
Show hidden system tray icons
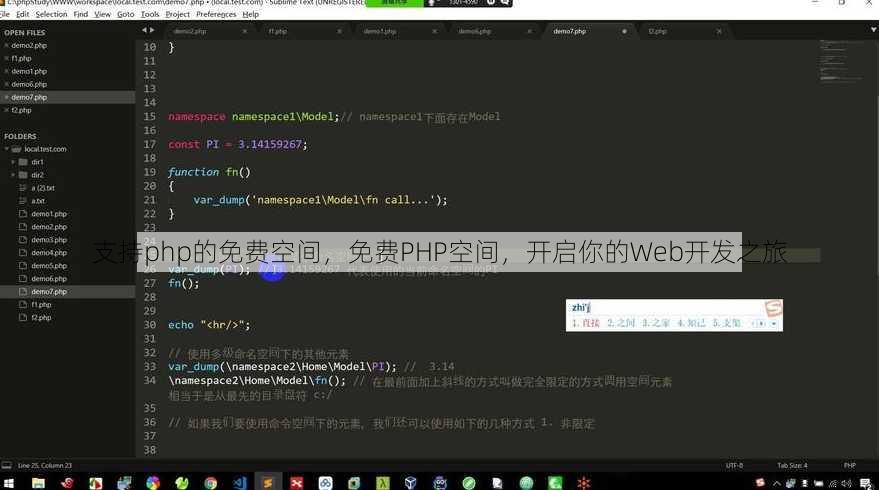point(776,483)
